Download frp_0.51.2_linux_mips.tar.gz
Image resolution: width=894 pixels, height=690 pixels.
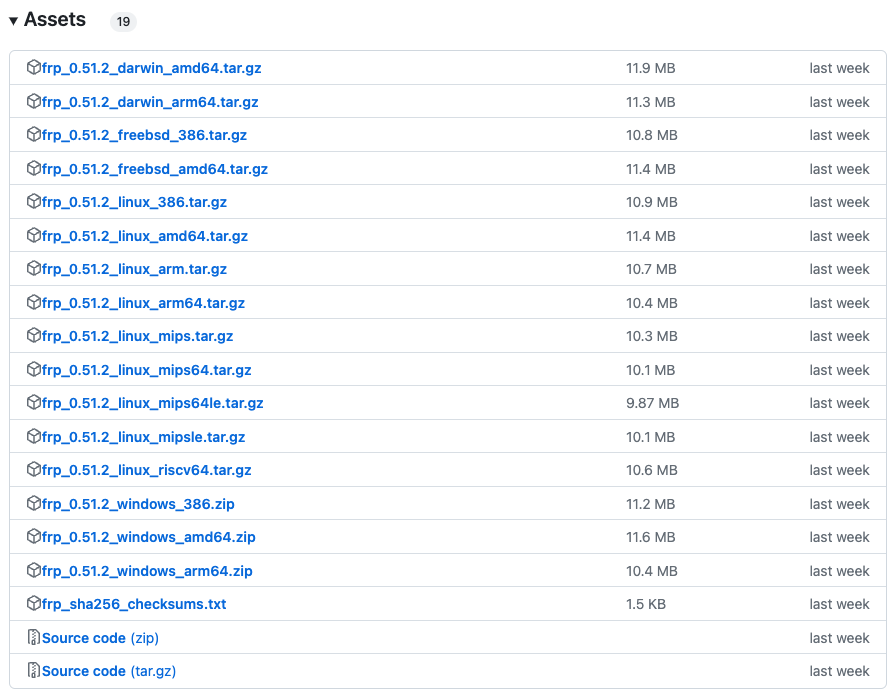137,336
